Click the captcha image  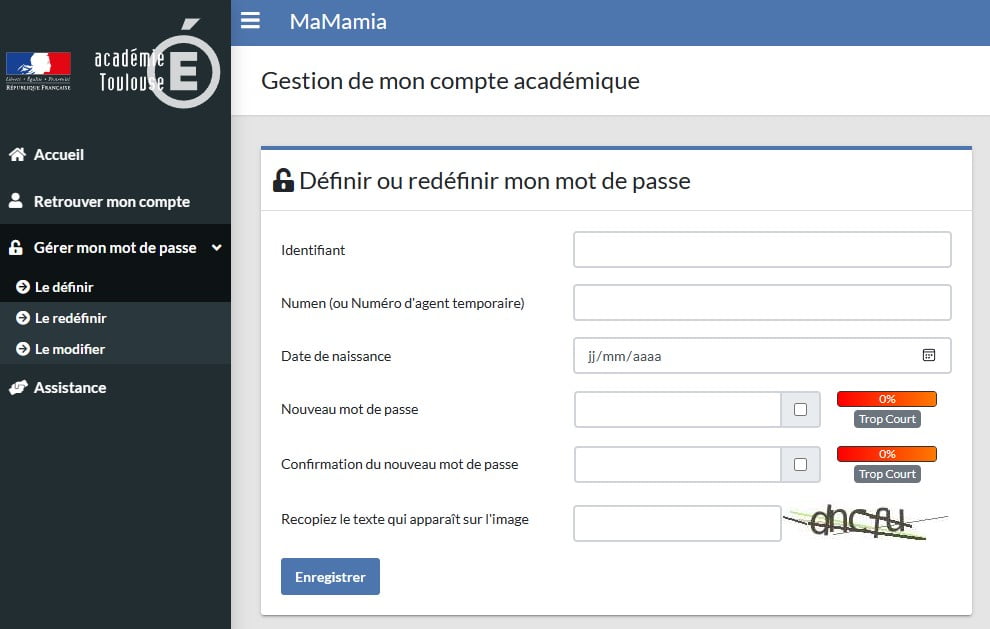pos(865,522)
